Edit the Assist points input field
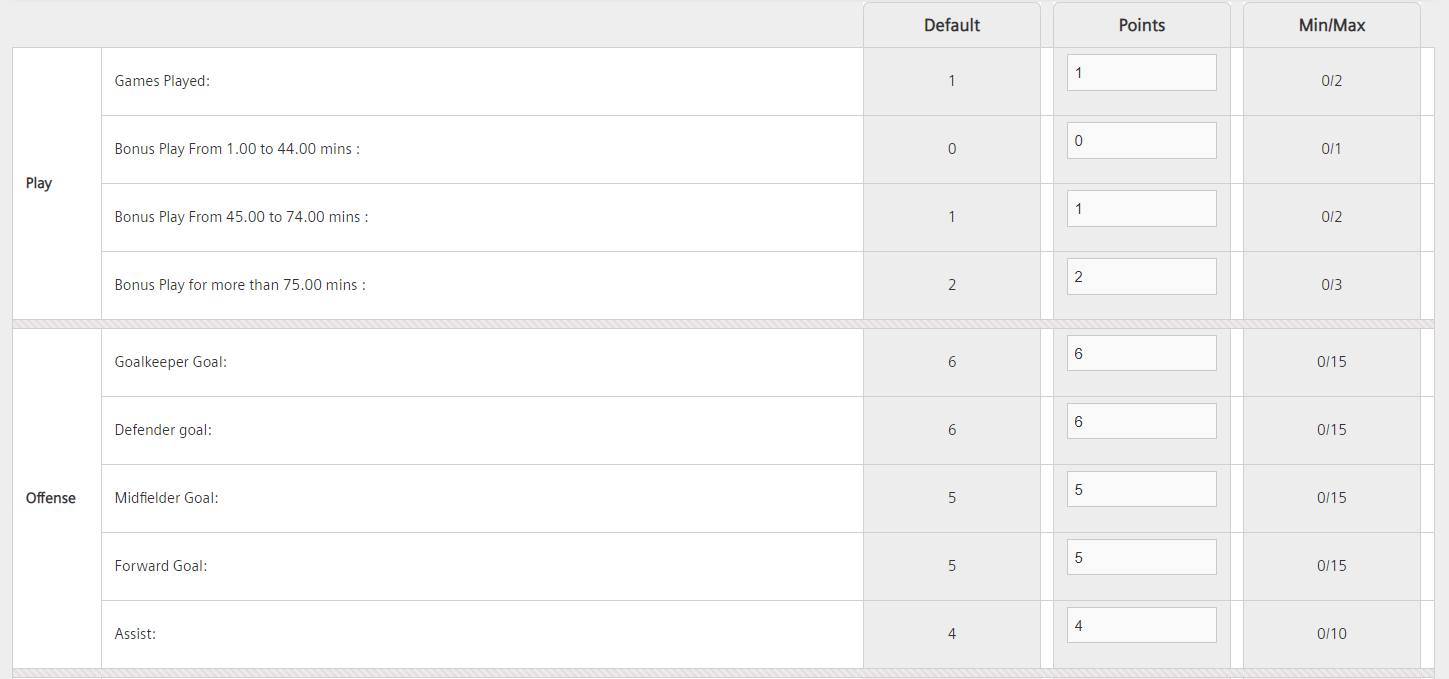1449x679 pixels. (x=1141, y=626)
